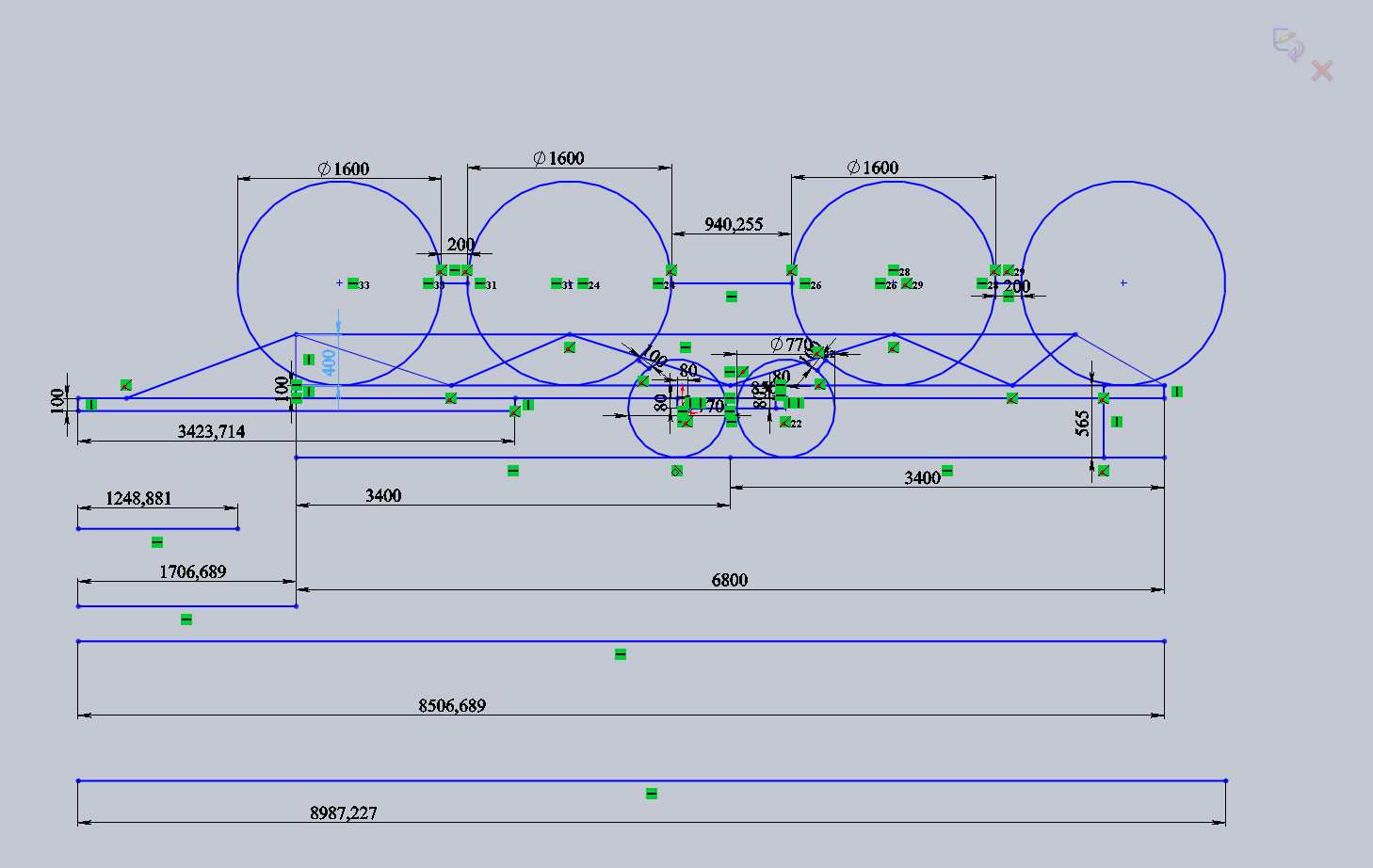Image resolution: width=1373 pixels, height=868 pixels.
Task: Select horizontal relation right of 3400 right dimension
Action: pyautogui.click(x=947, y=471)
